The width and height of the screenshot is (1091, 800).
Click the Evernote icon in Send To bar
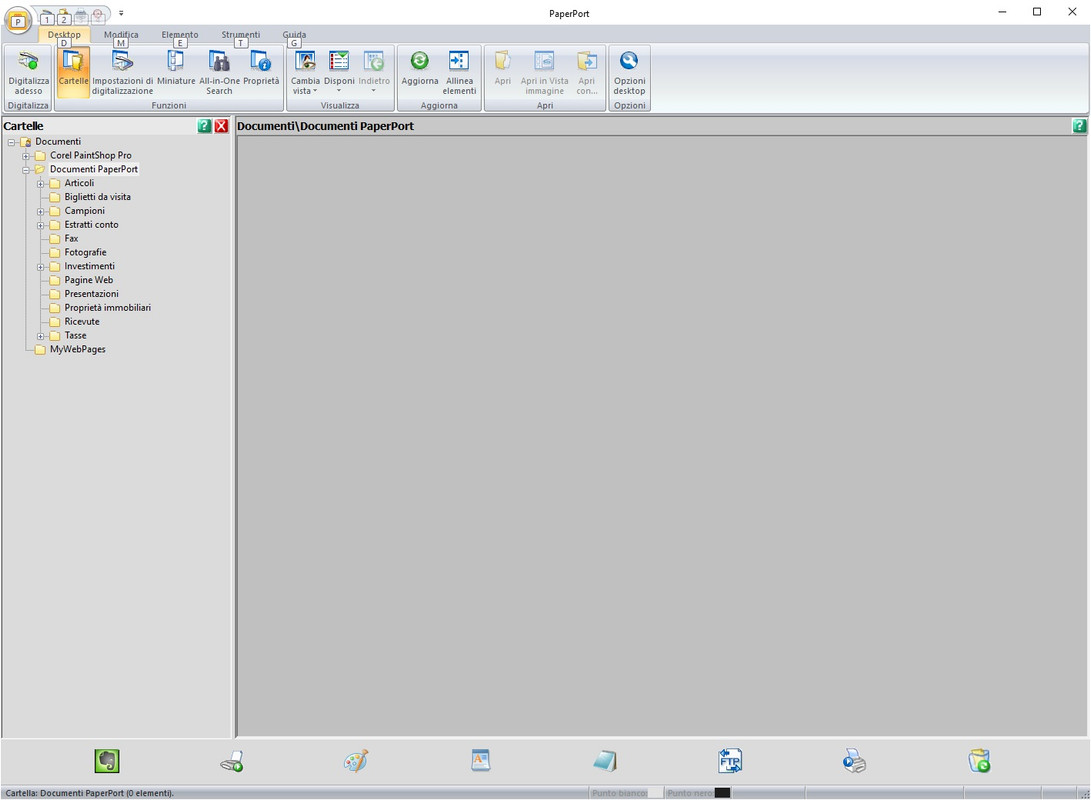107,761
